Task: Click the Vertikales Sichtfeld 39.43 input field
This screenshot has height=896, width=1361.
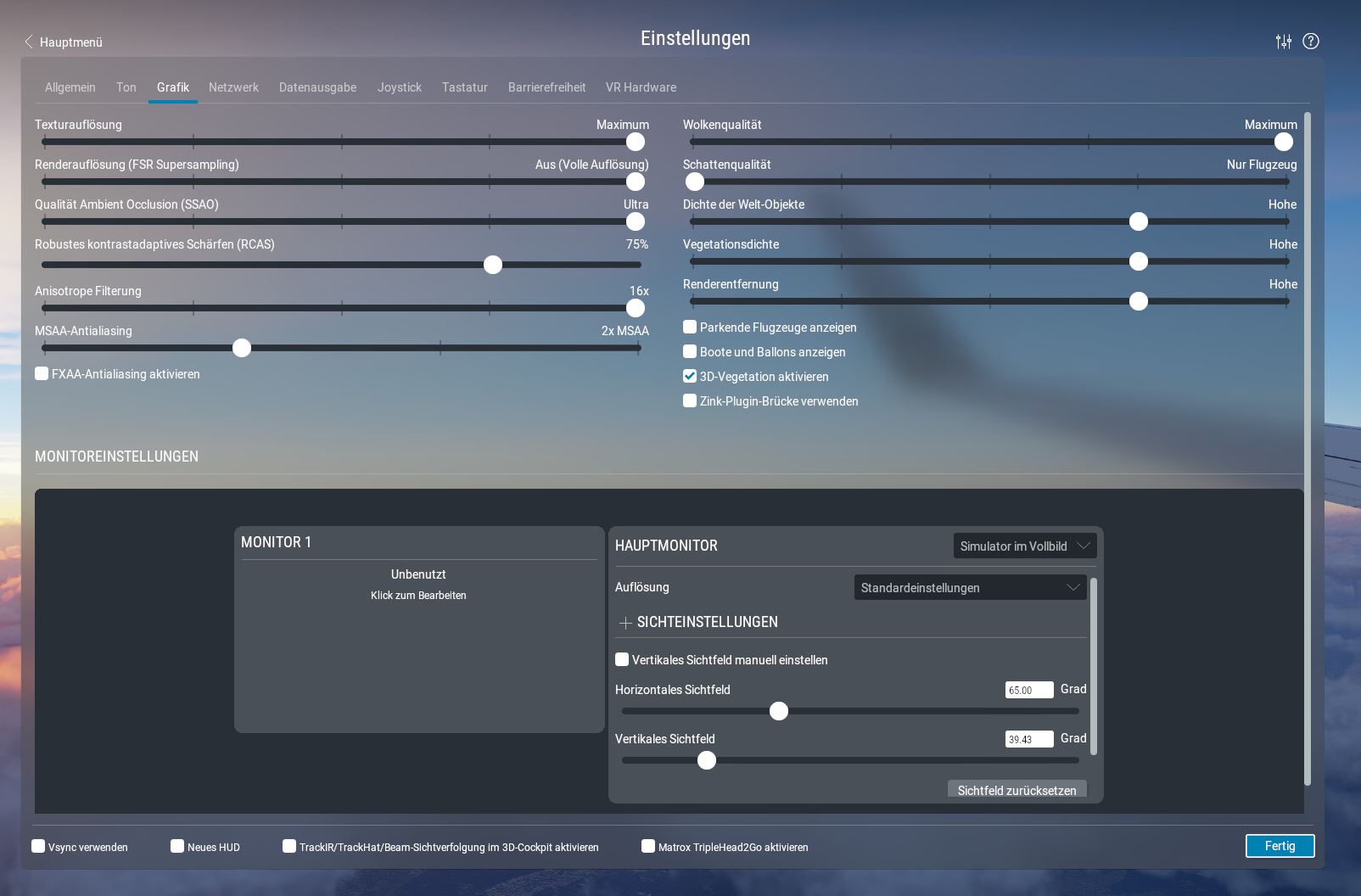Action: [x=1029, y=739]
